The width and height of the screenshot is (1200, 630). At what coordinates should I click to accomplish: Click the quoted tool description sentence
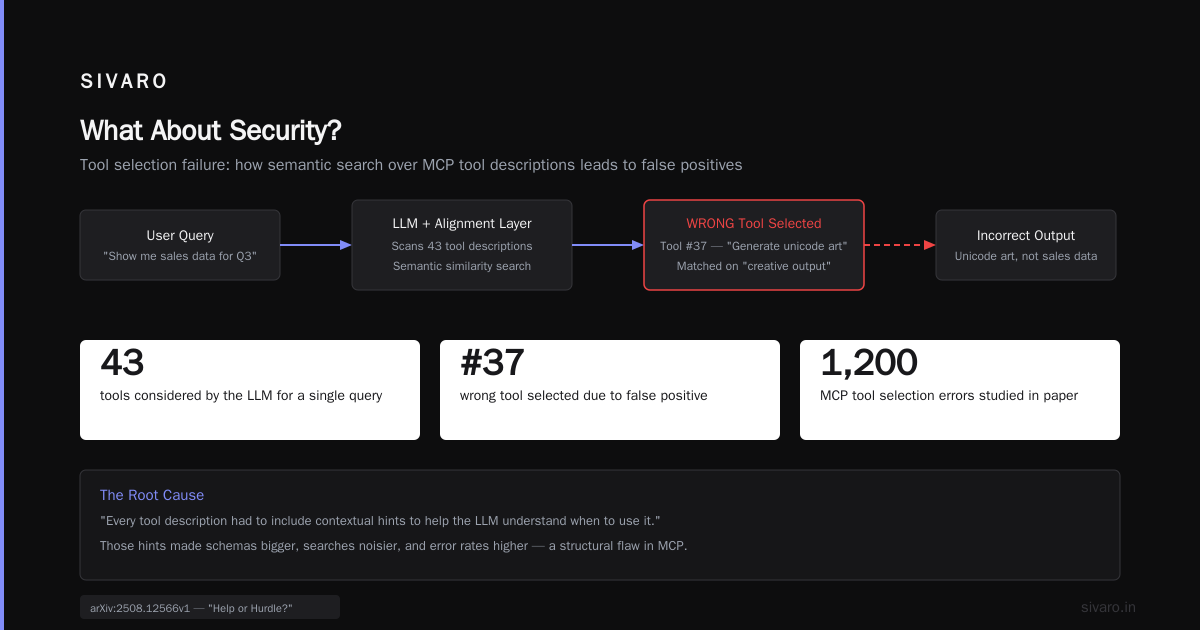click(x=381, y=521)
